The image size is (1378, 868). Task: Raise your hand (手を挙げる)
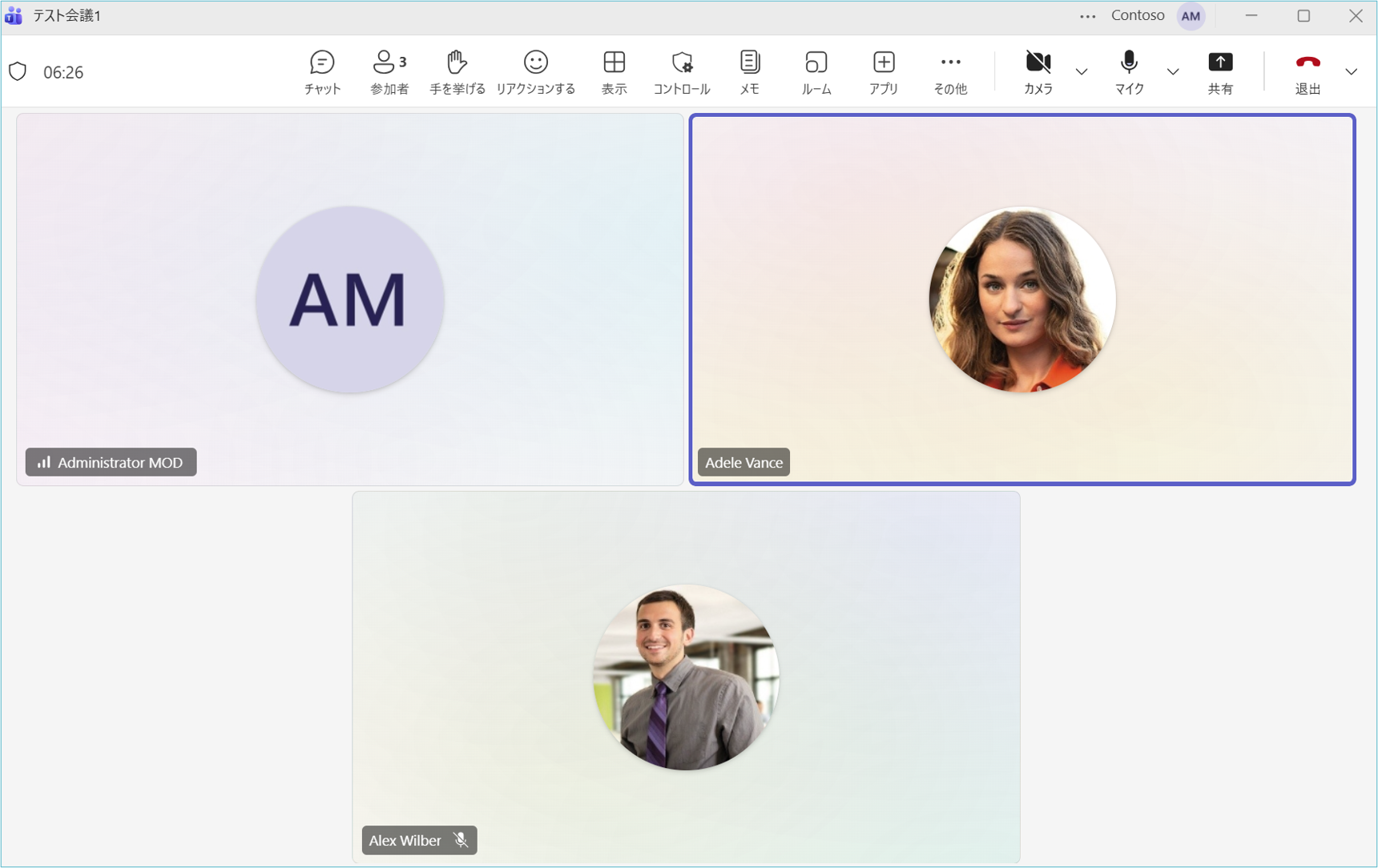click(x=457, y=72)
